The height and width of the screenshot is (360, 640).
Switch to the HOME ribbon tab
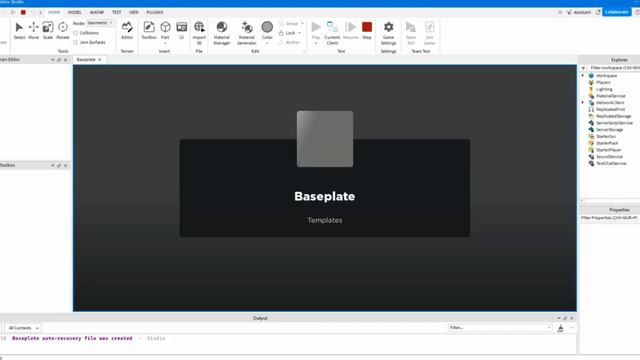point(54,12)
